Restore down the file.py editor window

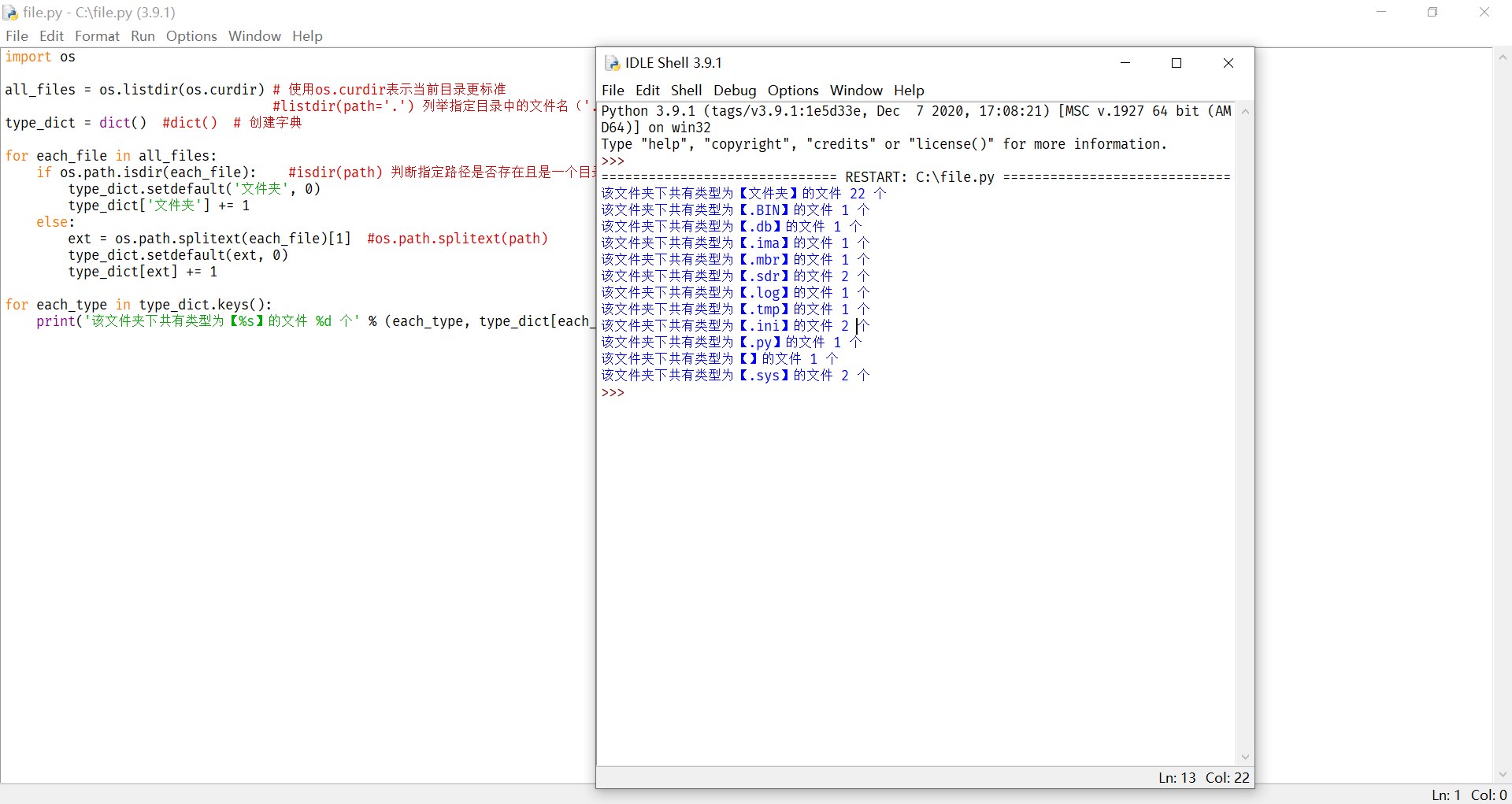1432,12
